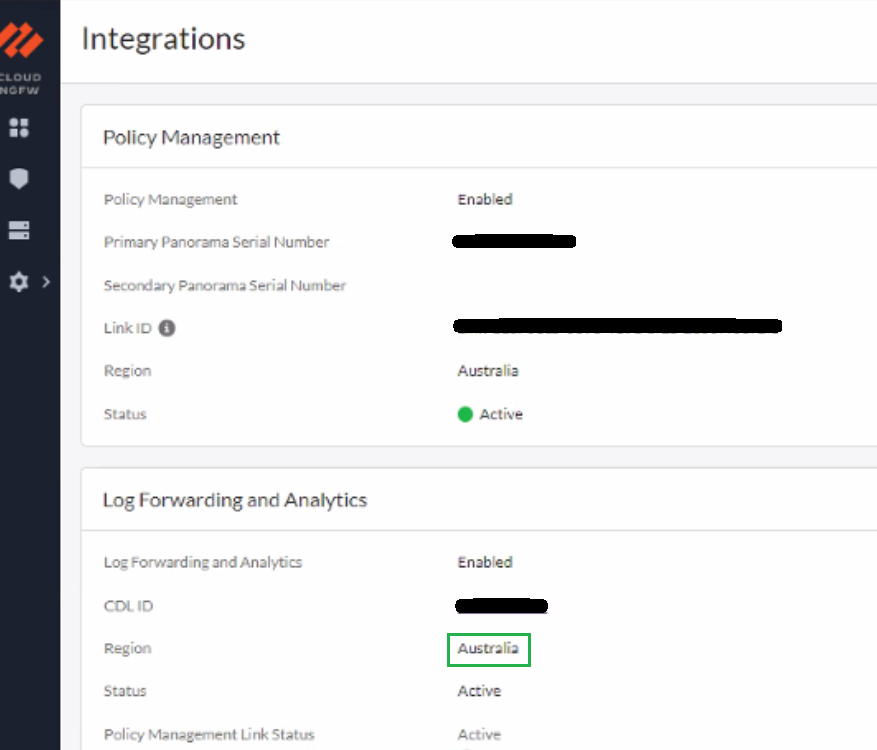Viewport: 877px width, 750px height.
Task: Click the Secondary Panorama Serial Number field
Action: pos(224,285)
